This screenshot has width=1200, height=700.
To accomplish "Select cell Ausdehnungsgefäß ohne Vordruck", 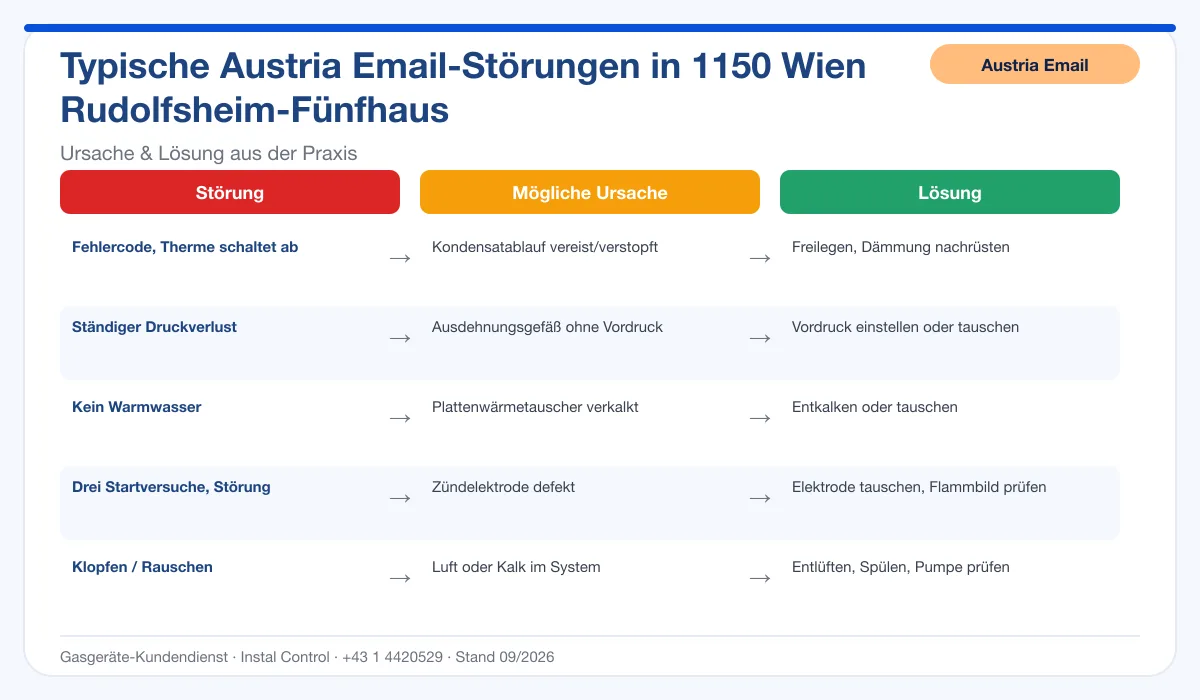I will click(547, 327).
